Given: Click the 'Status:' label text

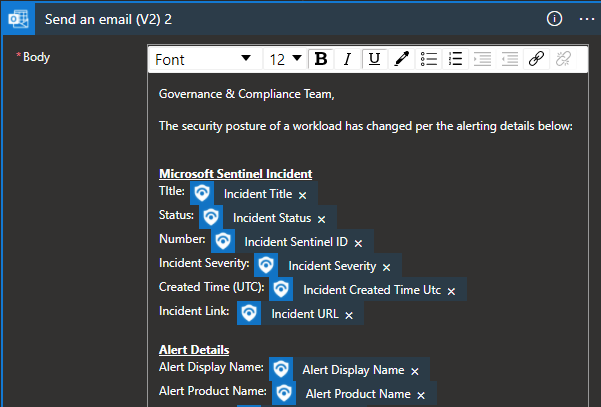Looking at the screenshot, I should (176, 215).
